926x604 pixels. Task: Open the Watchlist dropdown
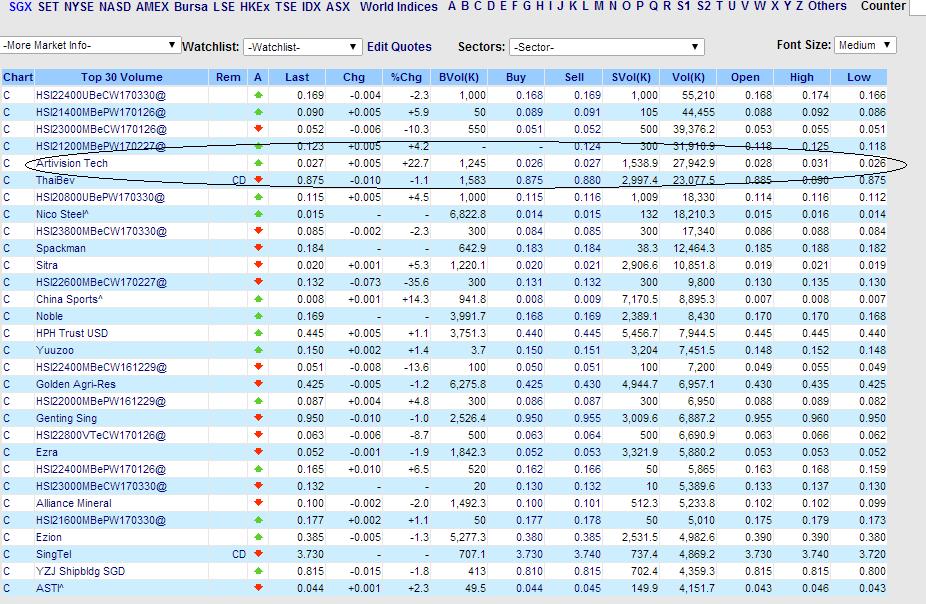click(302, 47)
